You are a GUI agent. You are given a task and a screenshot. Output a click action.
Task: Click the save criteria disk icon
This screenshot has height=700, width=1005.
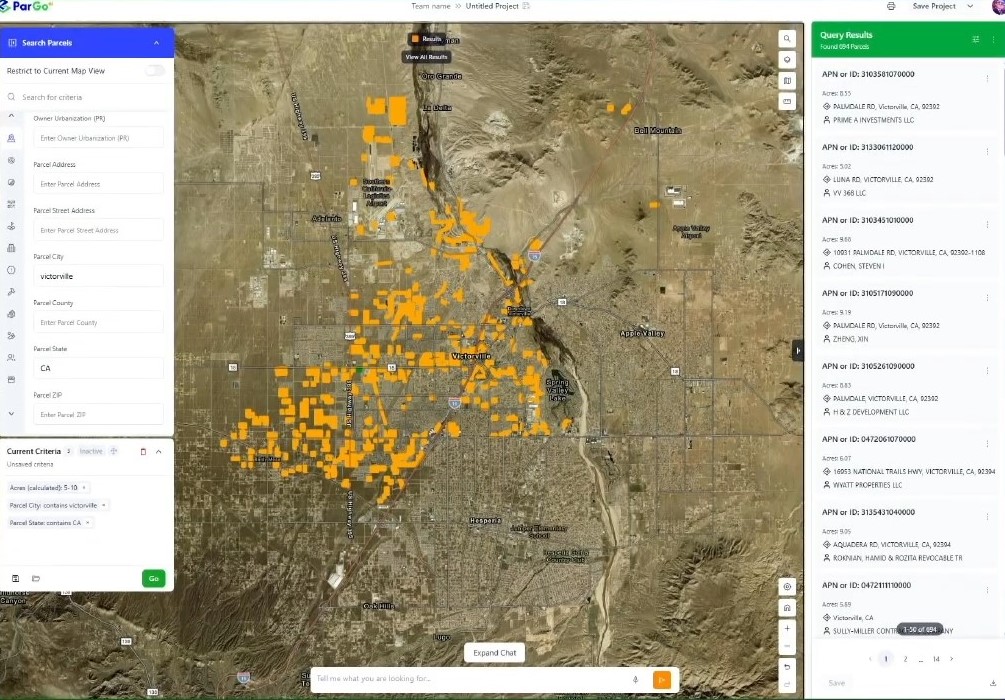pos(16,578)
